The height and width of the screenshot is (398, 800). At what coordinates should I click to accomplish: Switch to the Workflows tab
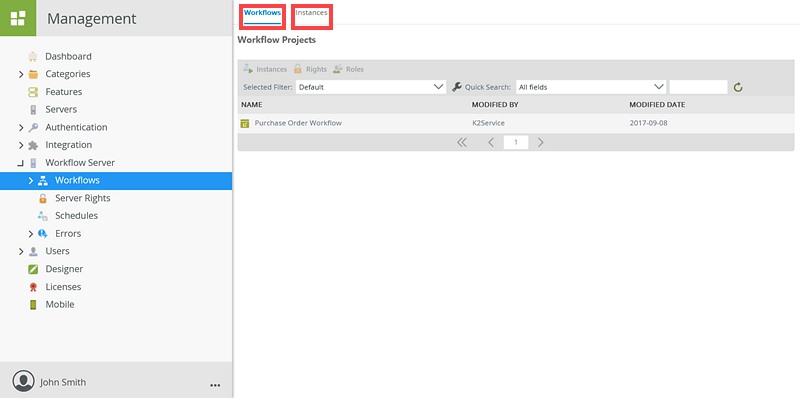click(262, 12)
